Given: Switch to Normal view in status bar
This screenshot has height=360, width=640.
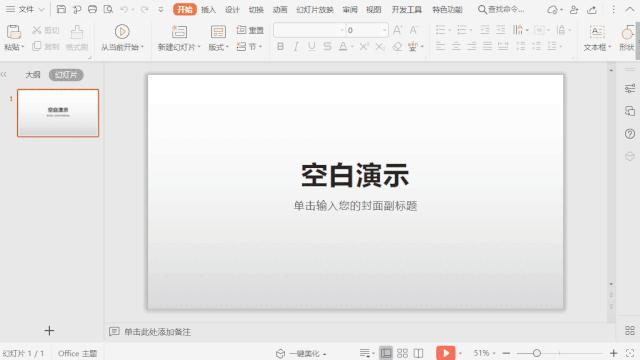Looking at the screenshot, I should [386, 353].
